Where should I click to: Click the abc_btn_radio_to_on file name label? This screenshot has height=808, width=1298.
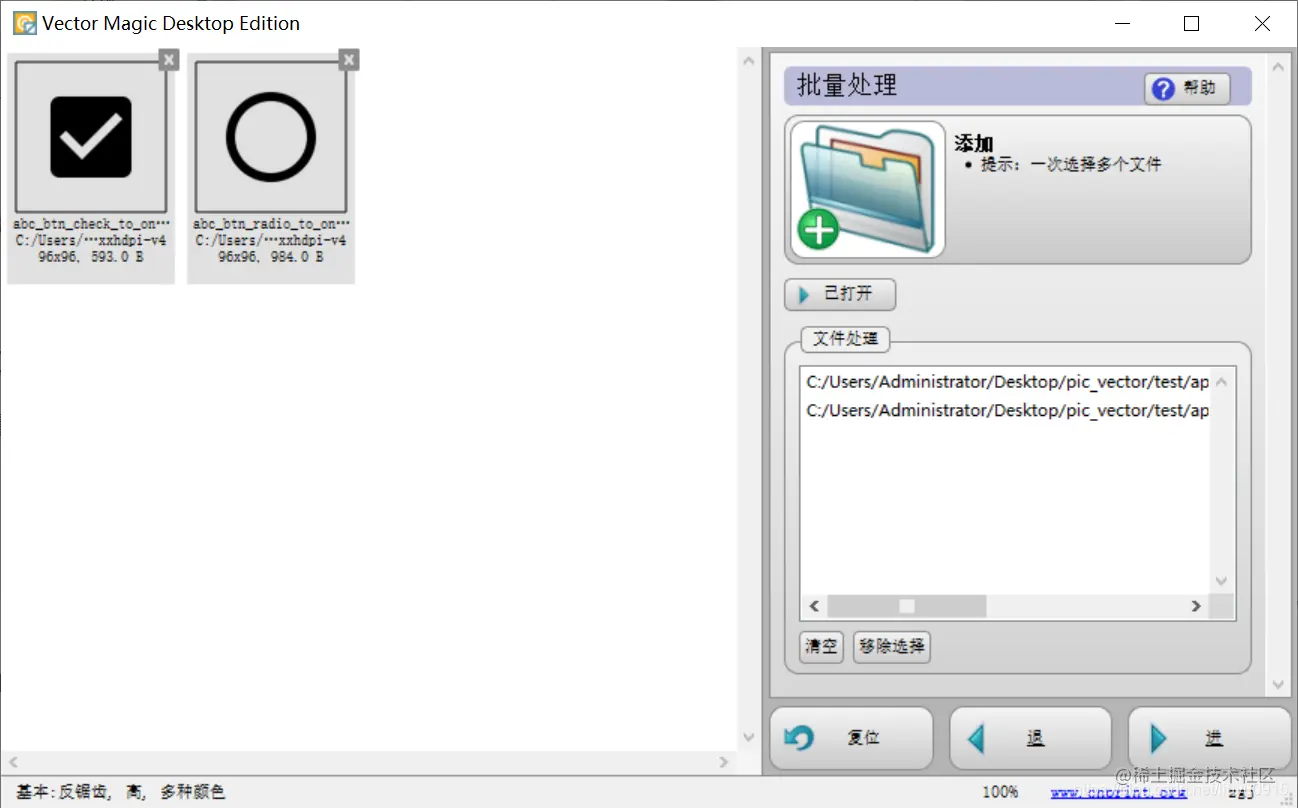coord(271,224)
